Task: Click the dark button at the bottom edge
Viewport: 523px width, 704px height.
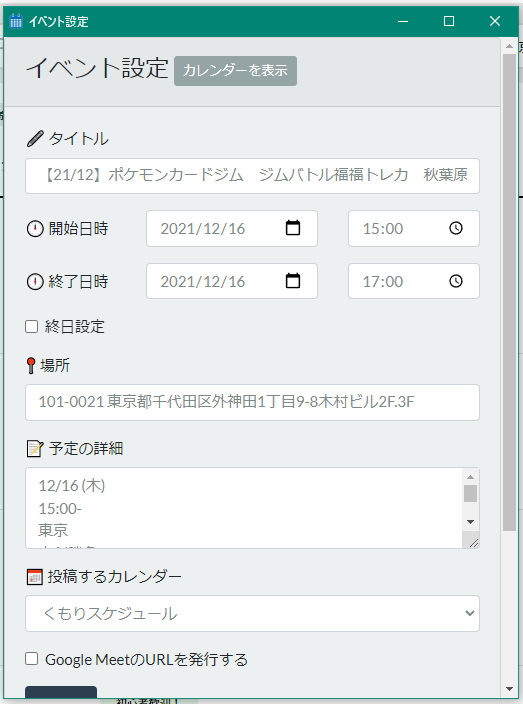Action: [x=61, y=692]
